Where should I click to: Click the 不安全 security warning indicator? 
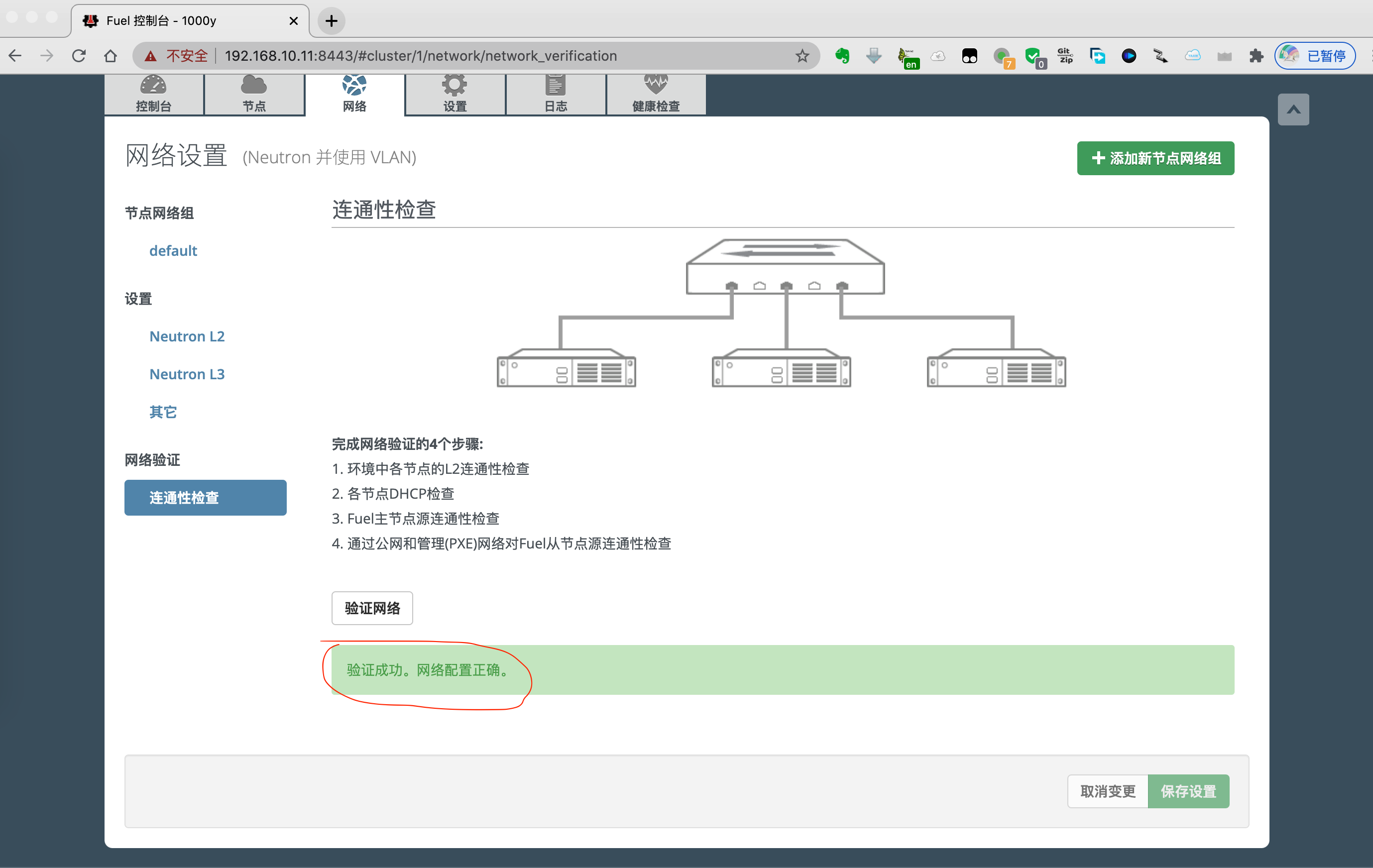click(176, 56)
